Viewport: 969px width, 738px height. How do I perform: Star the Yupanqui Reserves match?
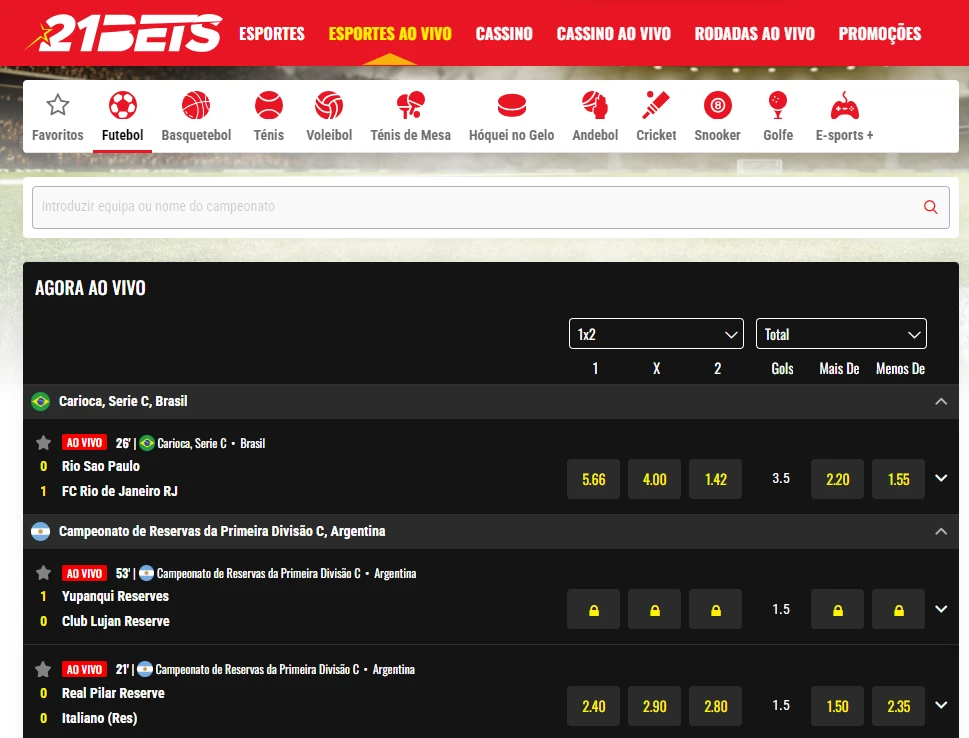[x=43, y=572]
